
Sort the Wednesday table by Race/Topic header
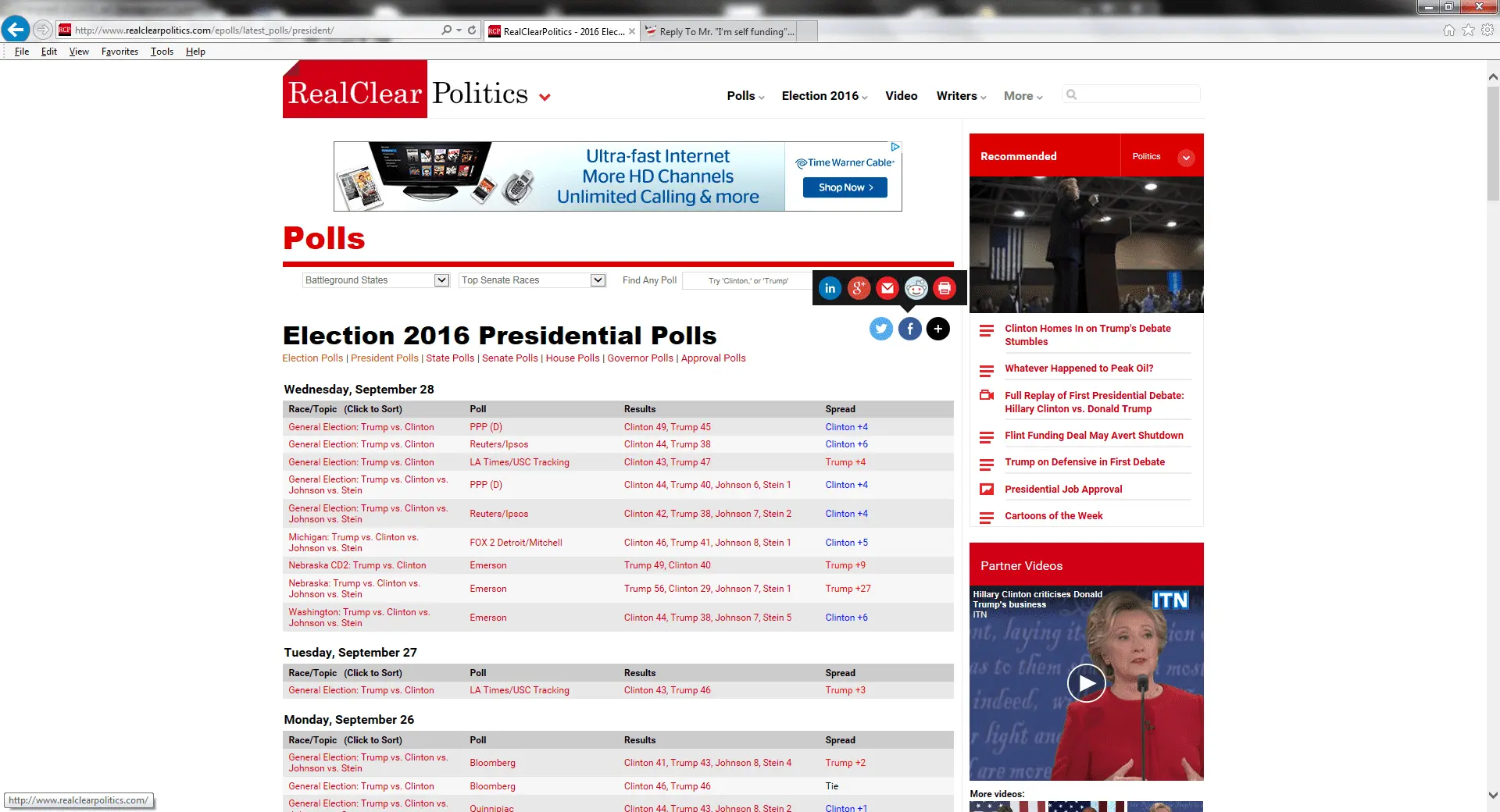345,409
